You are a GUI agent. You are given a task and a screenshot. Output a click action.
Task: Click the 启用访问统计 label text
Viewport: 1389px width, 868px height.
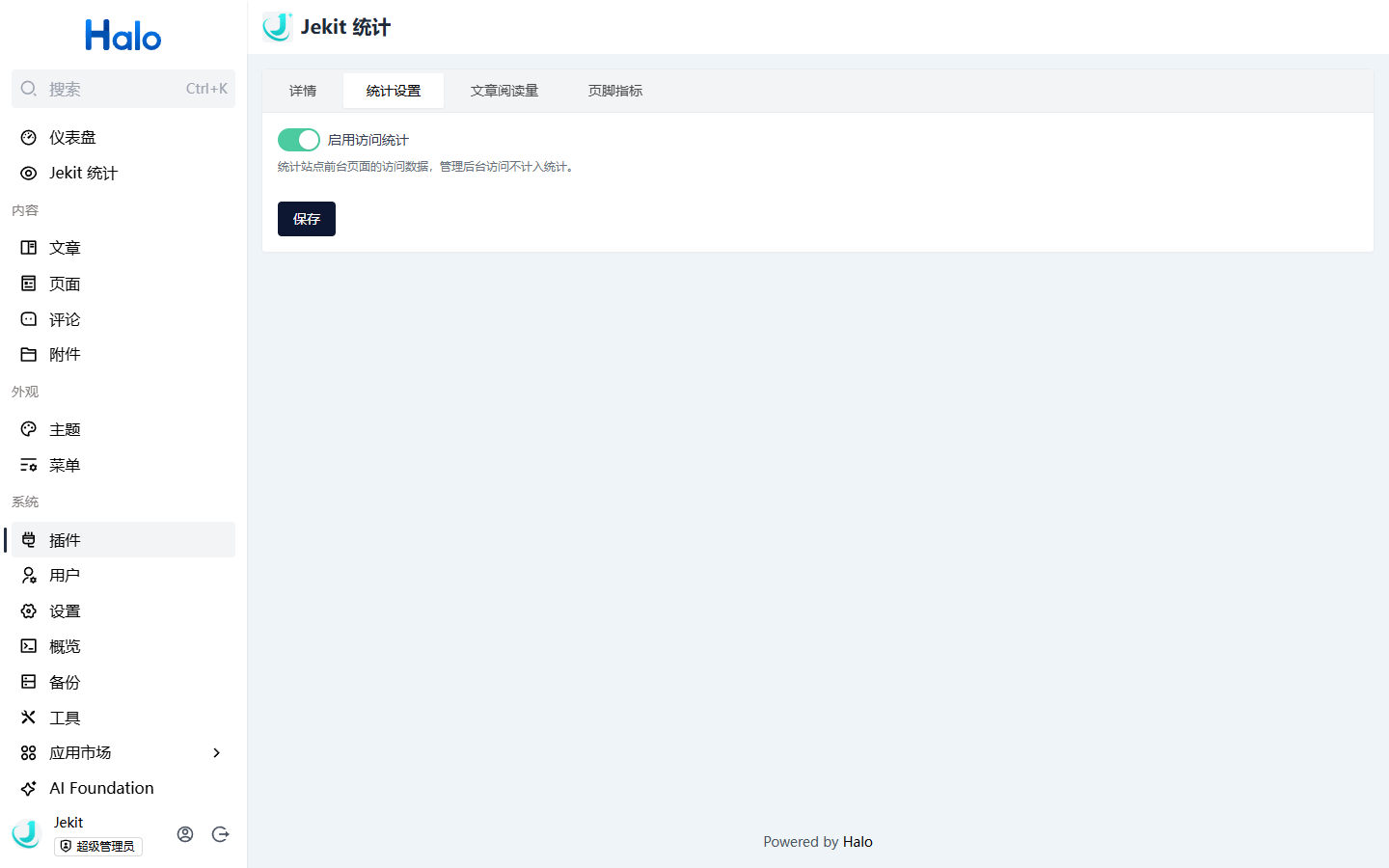(368, 140)
